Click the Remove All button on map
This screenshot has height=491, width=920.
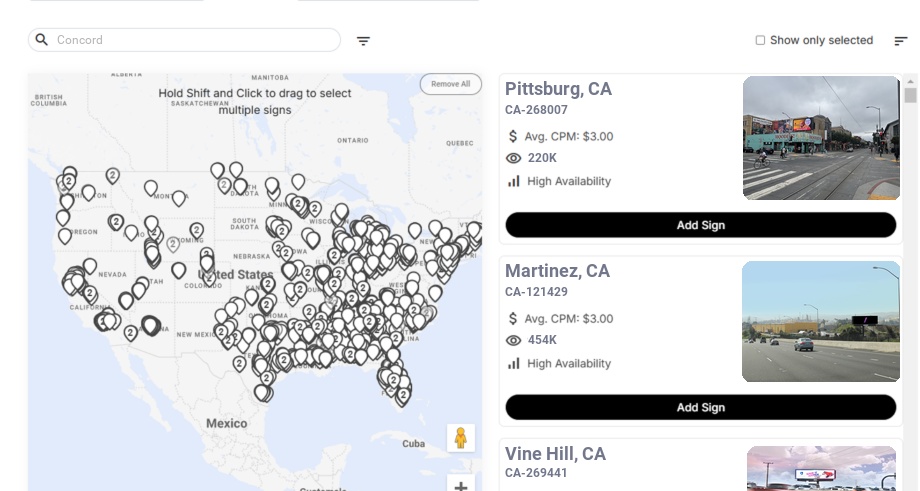(450, 84)
